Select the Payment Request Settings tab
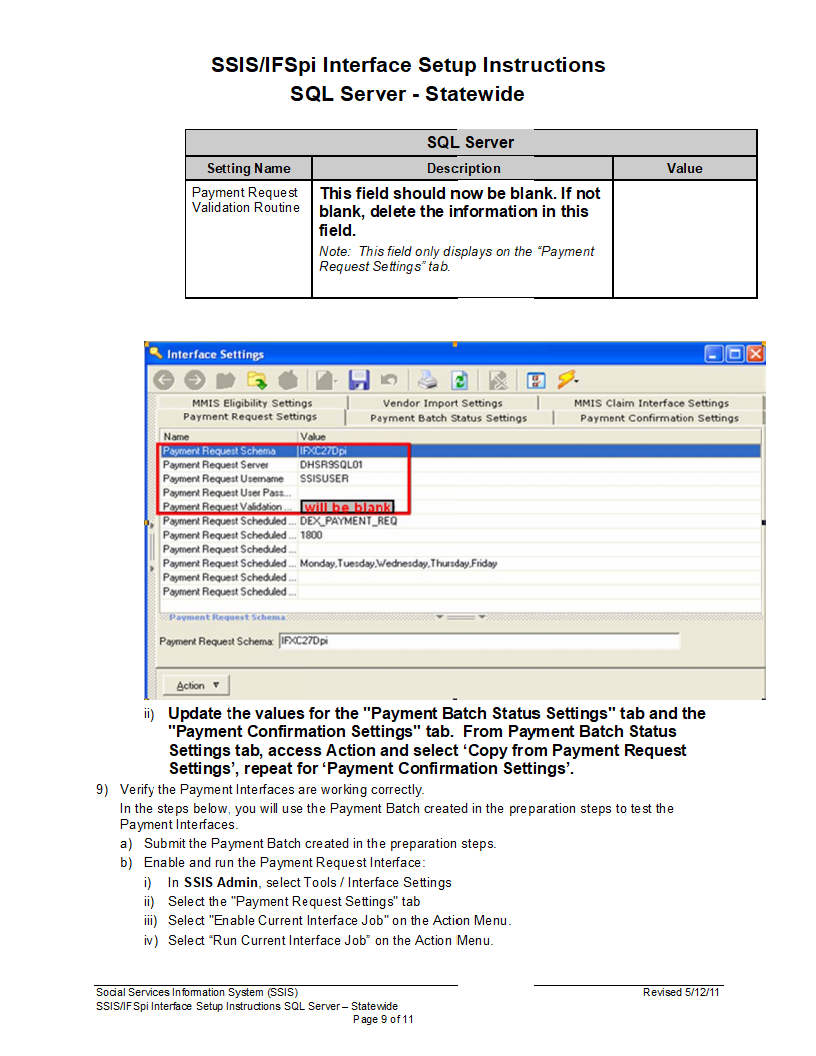The image size is (816, 1056). [x=250, y=417]
